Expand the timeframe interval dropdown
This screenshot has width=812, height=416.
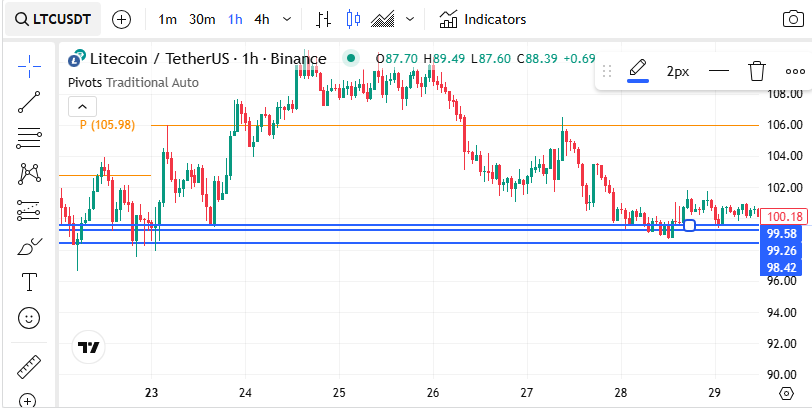(287, 20)
